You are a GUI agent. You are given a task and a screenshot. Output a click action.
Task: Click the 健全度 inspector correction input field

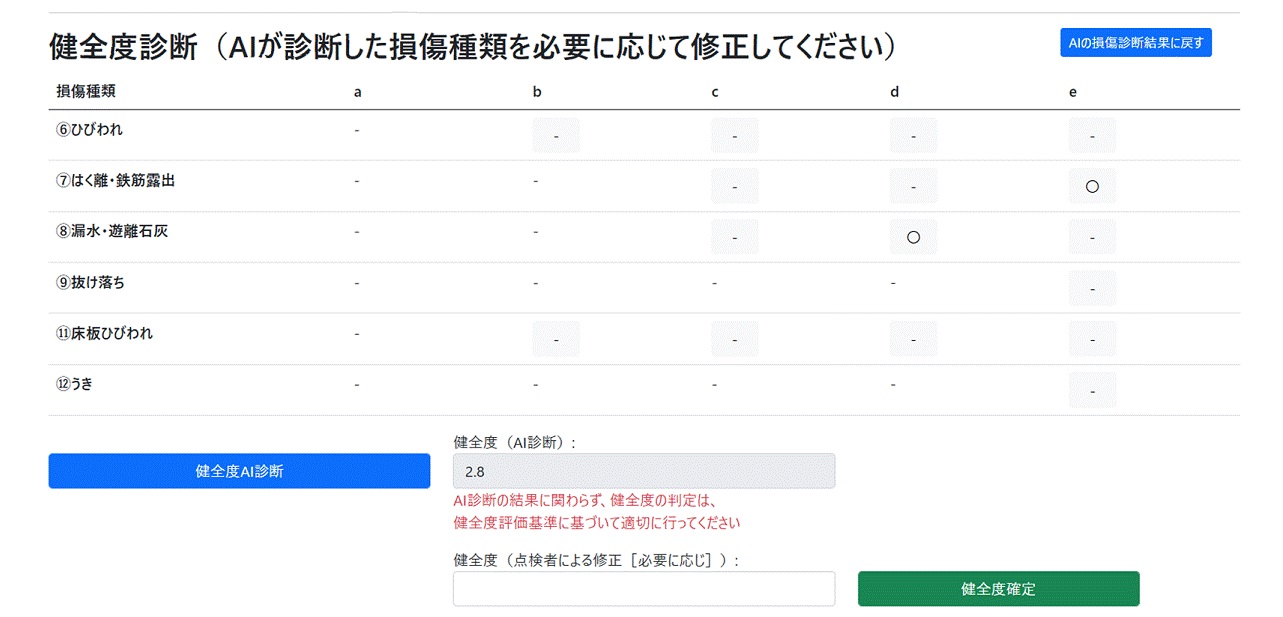click(643, 589)
